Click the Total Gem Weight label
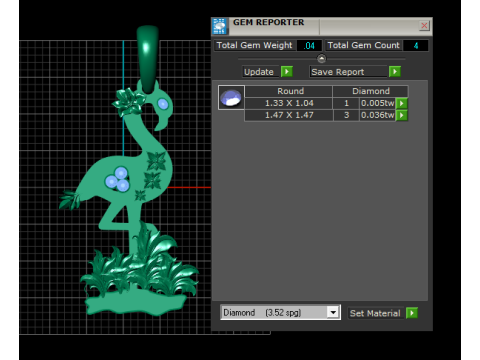The image size is (480, 360). 255,45
